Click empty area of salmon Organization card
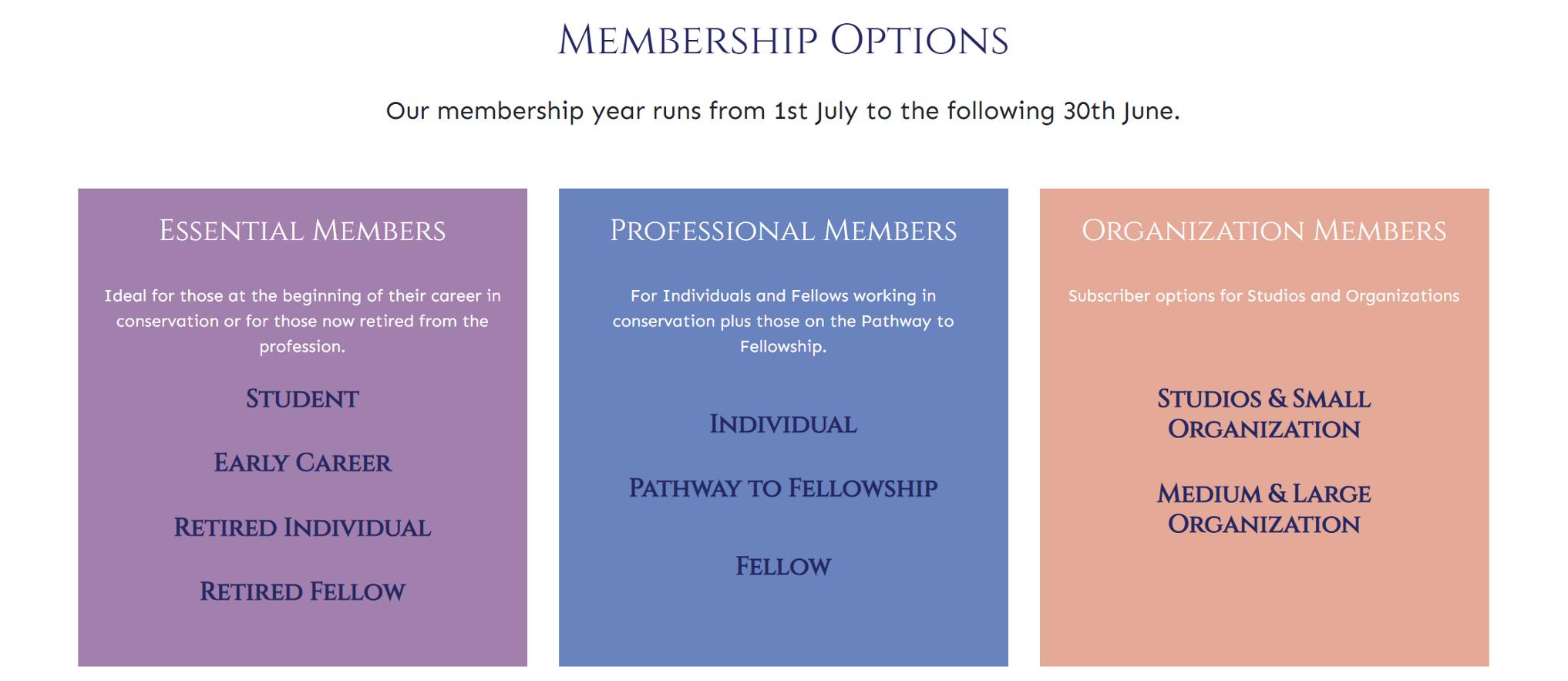The image size is (1568, 681). click(1263, 609)
